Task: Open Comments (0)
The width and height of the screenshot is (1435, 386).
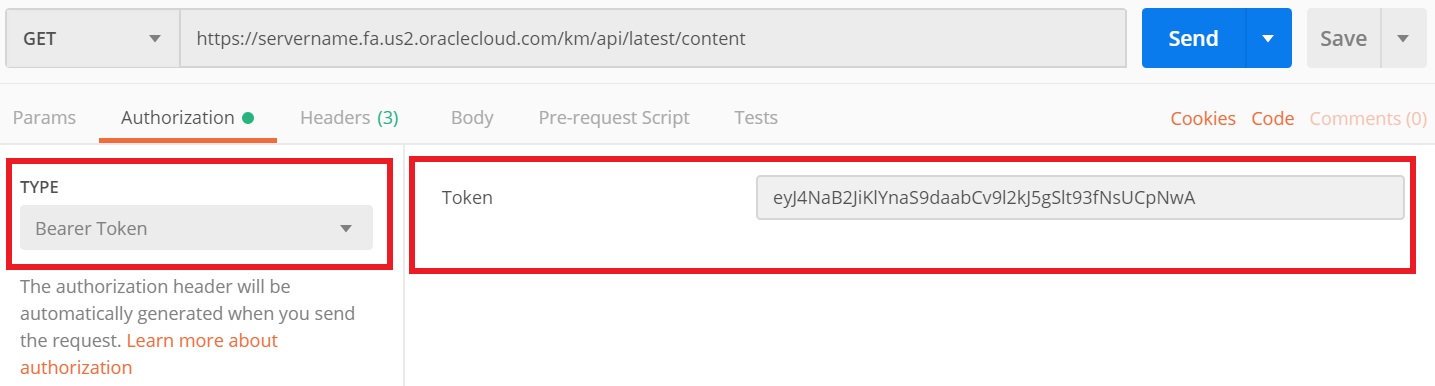Action: click(1368, 119)
